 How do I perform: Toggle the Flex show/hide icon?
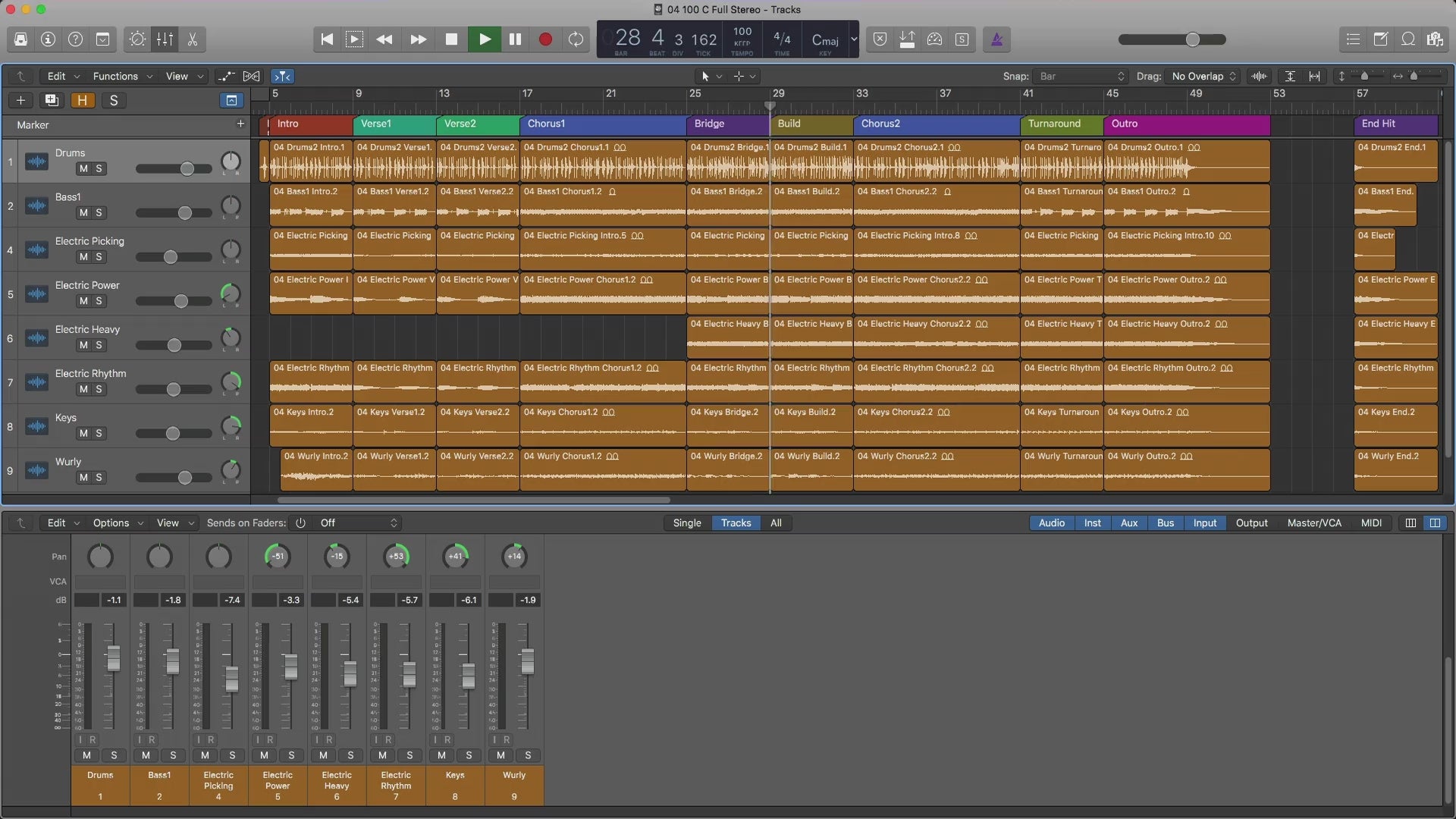251,76
